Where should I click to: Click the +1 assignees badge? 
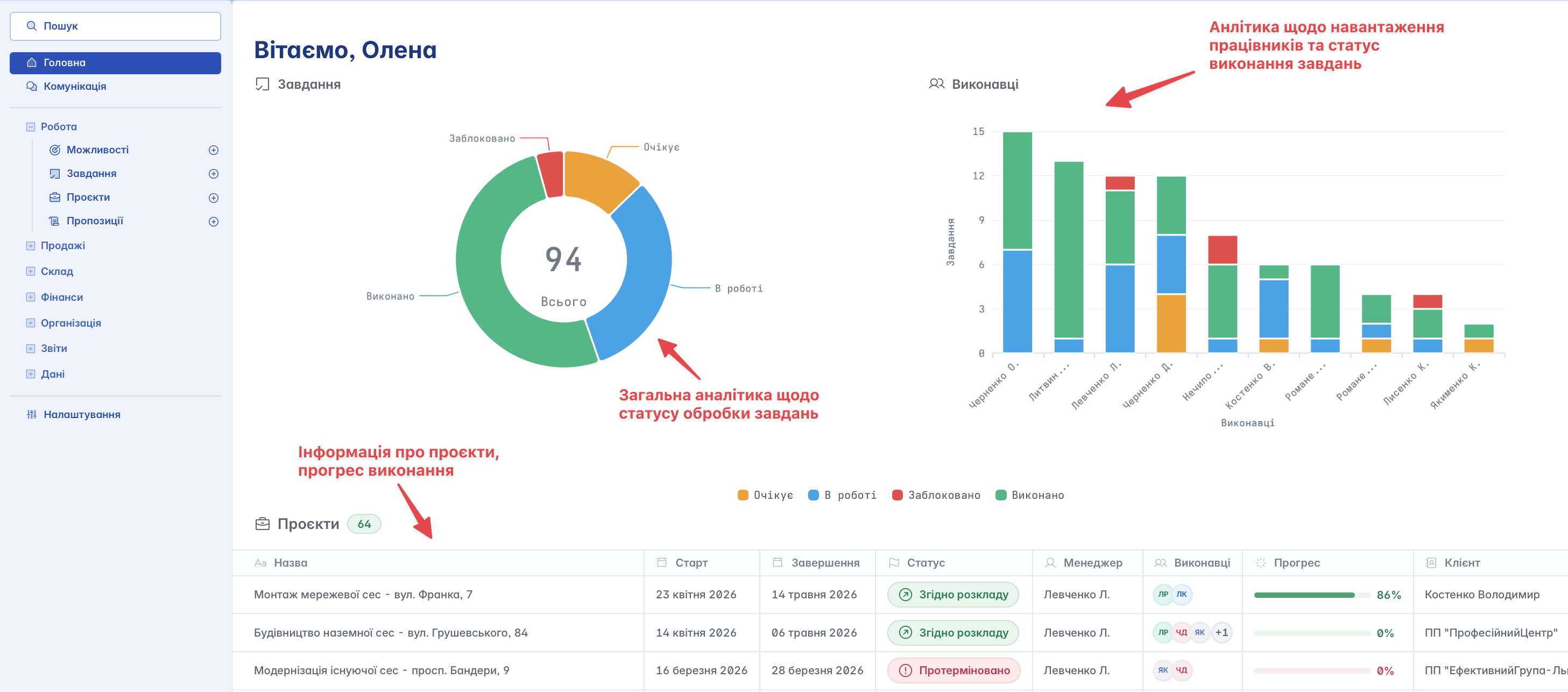[1221, 632]
